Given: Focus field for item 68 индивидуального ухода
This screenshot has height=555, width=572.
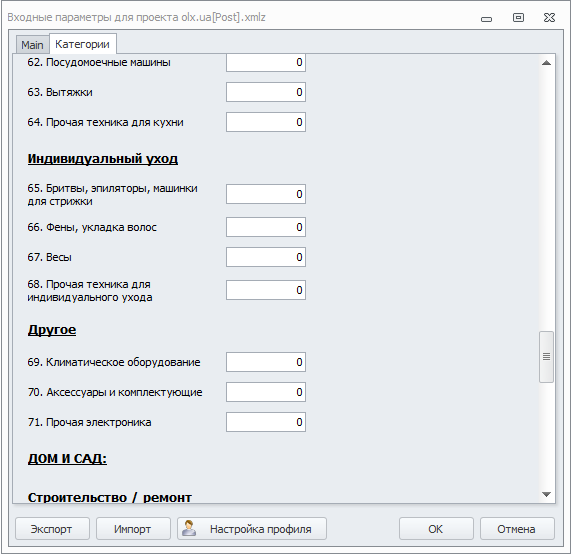Looking at the screenshot, I should coord(266,290).
